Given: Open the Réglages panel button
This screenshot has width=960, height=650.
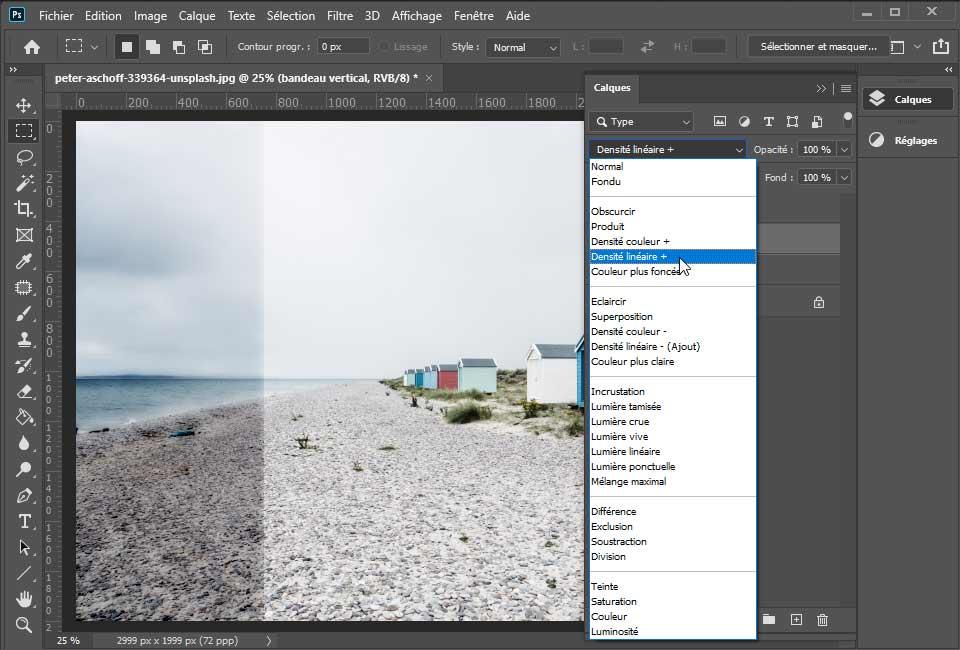Looking at the screenshot, I should point(908,140).
